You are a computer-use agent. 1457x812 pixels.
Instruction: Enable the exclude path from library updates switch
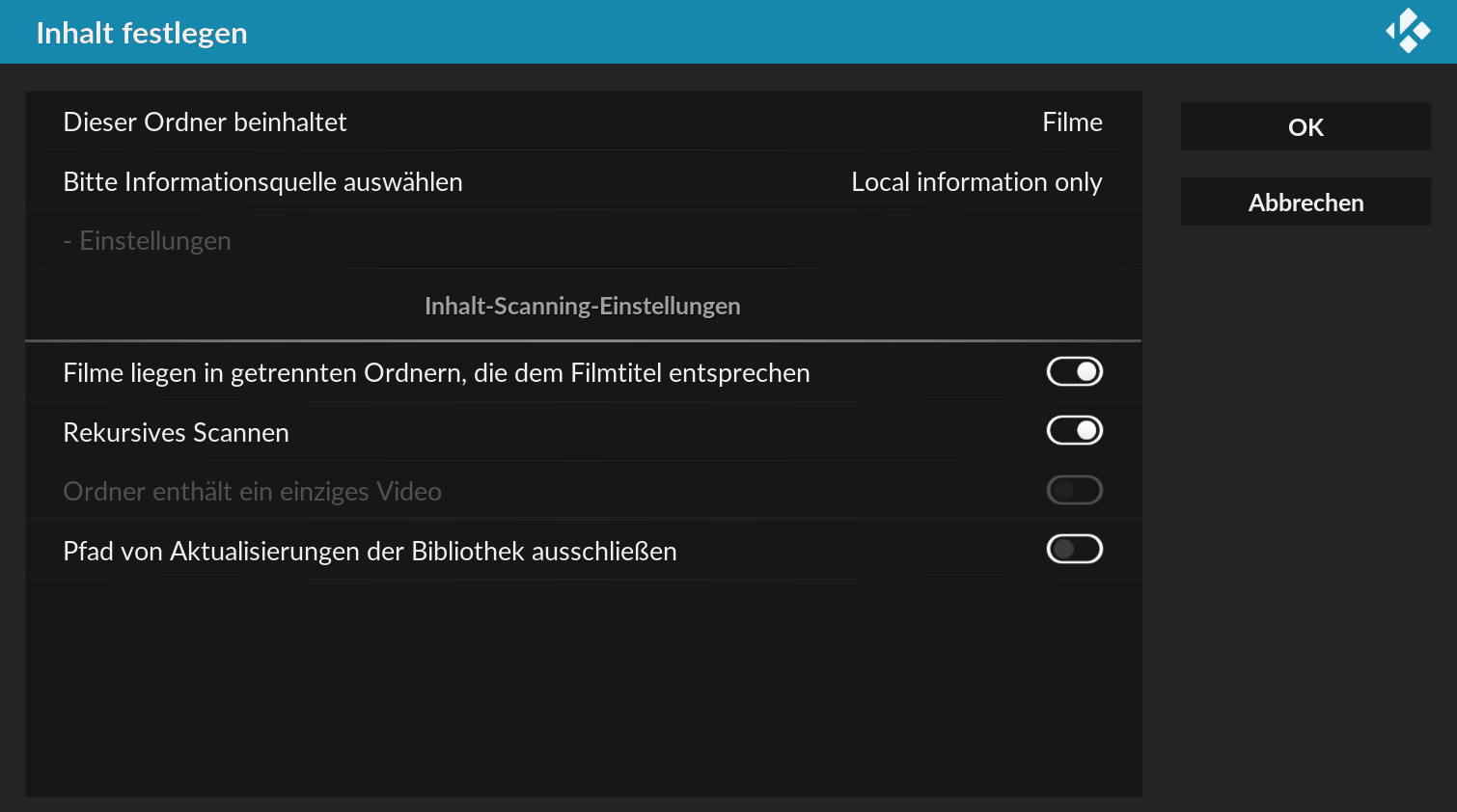(1075, 549)
